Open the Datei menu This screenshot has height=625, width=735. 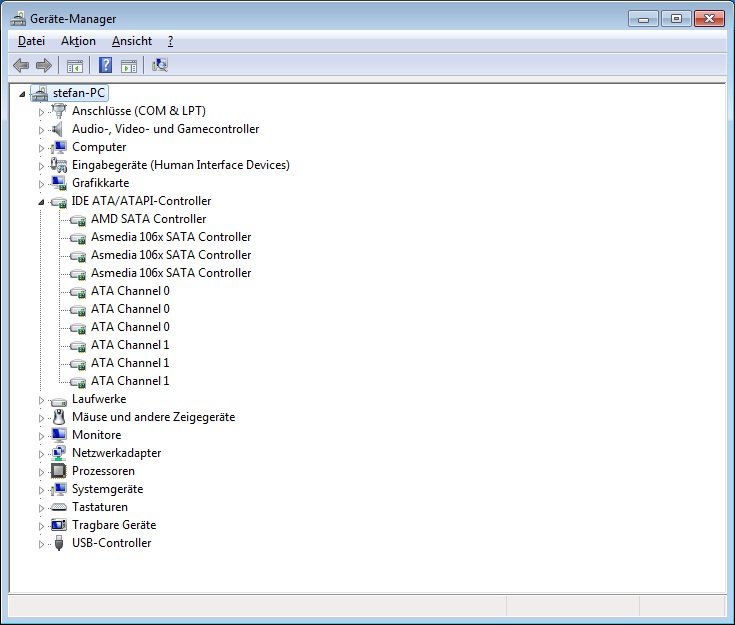(x=31, y=41)
